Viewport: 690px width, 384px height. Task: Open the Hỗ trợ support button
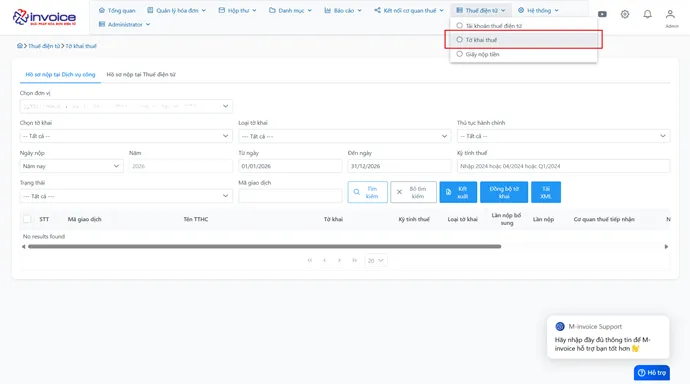652,373
